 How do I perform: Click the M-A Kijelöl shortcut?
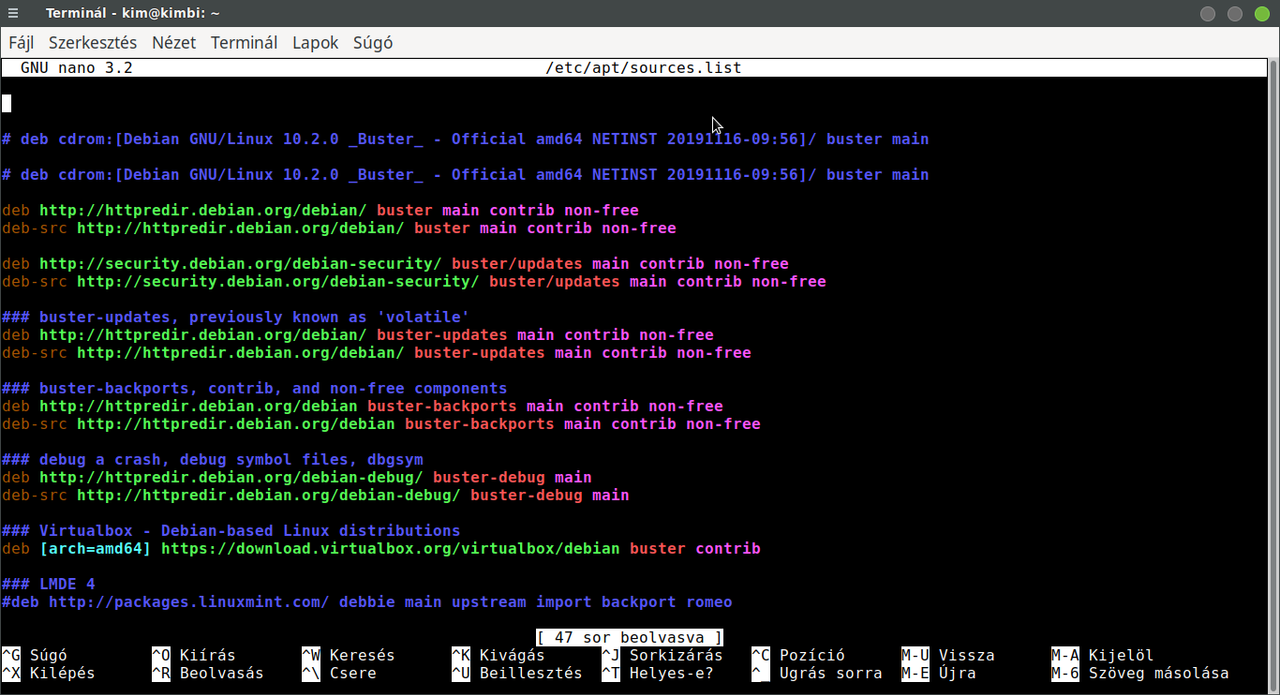pyautogui.click(x=1103, y=655)
